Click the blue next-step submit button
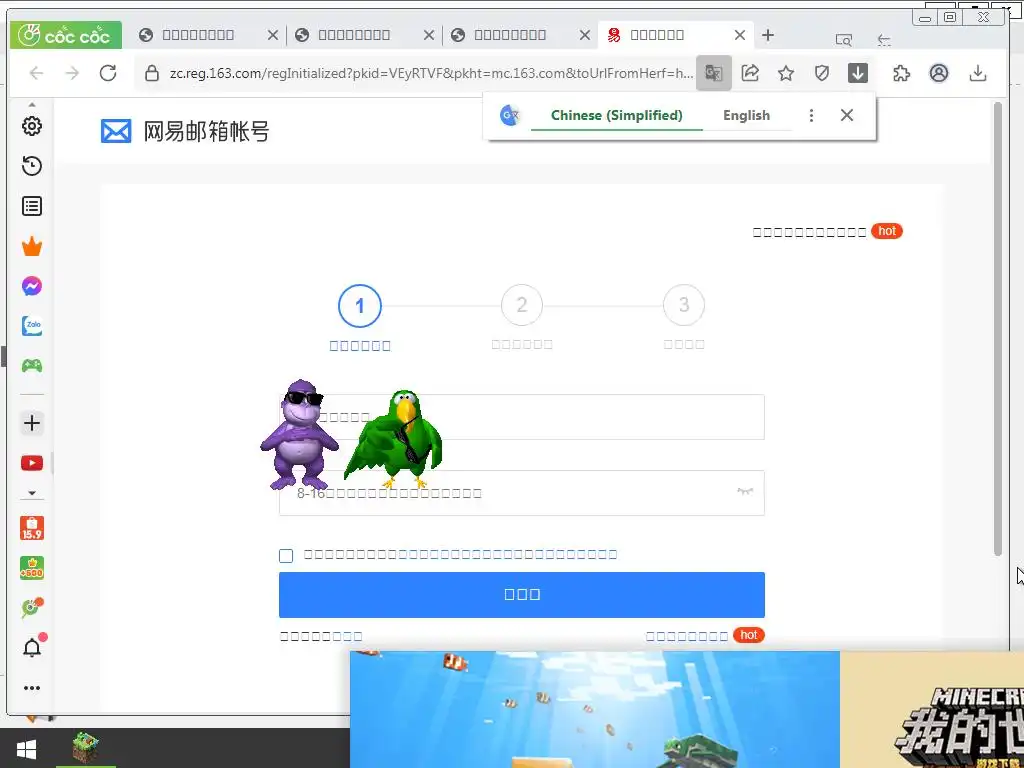 (x=522, y=595)
